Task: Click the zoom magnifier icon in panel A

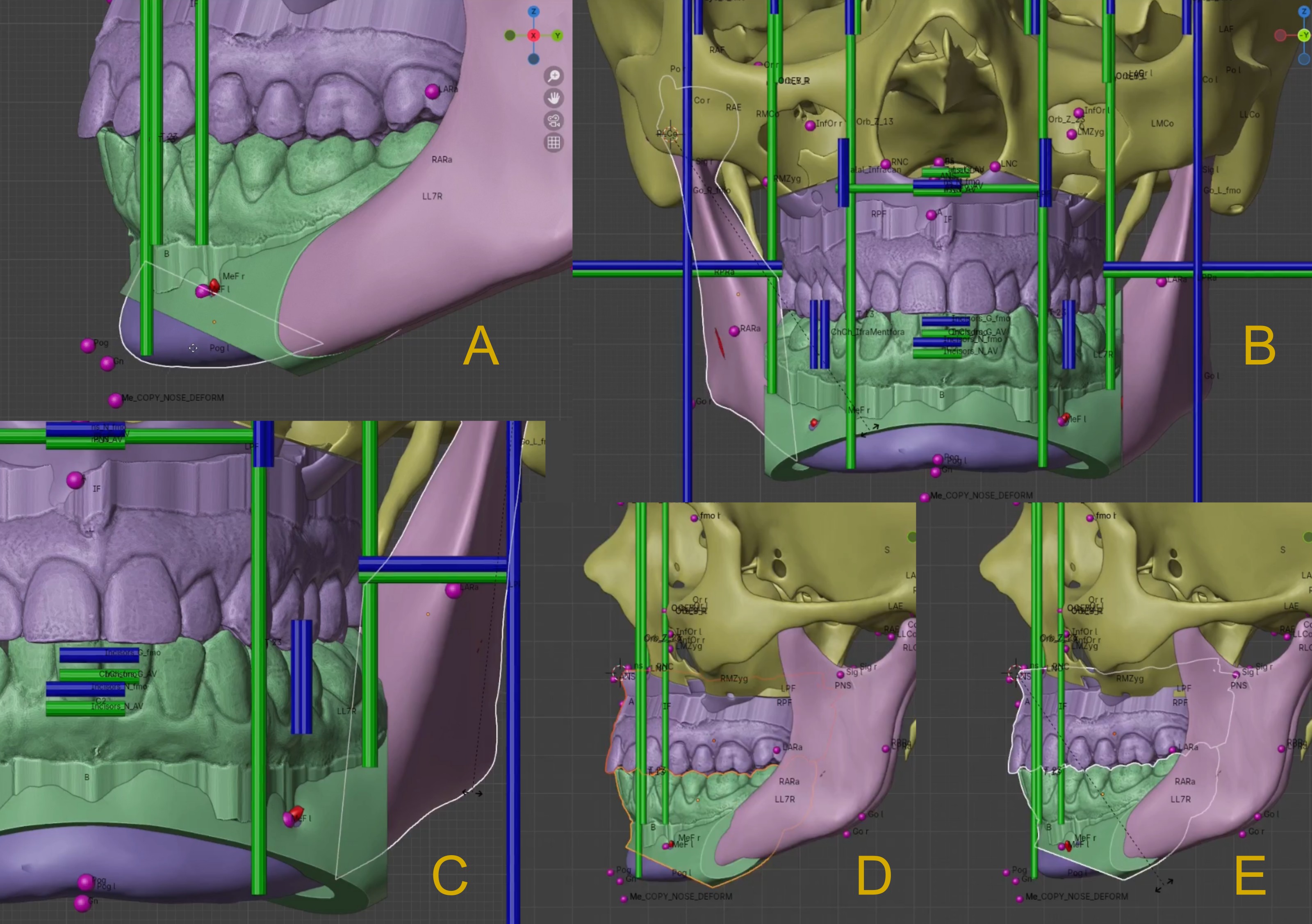Action: click(x=553, y=76)
